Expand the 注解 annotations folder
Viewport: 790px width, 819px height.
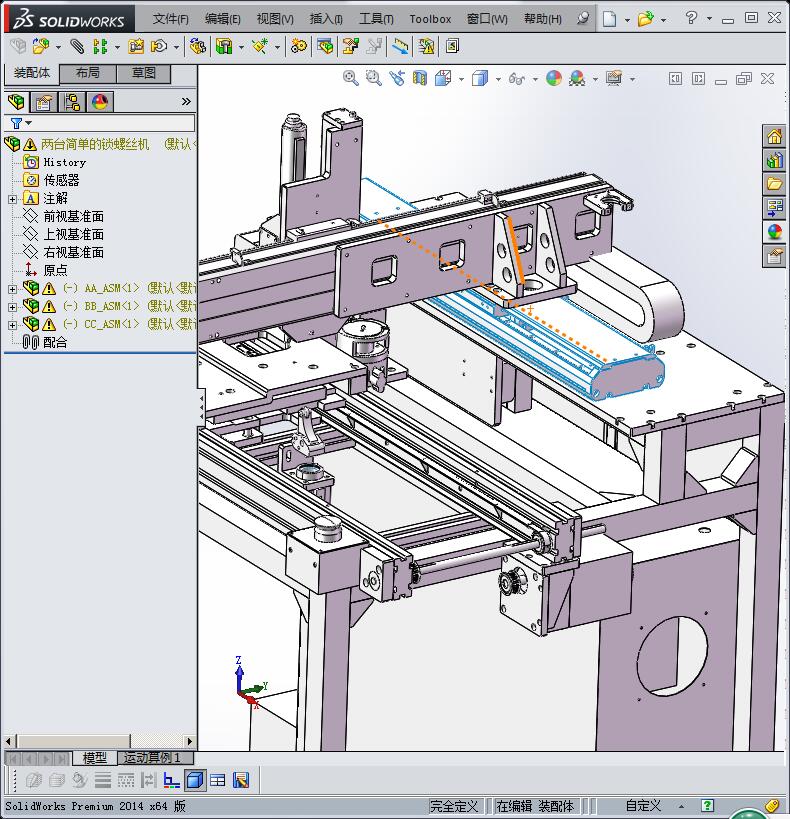coord(12,199)
